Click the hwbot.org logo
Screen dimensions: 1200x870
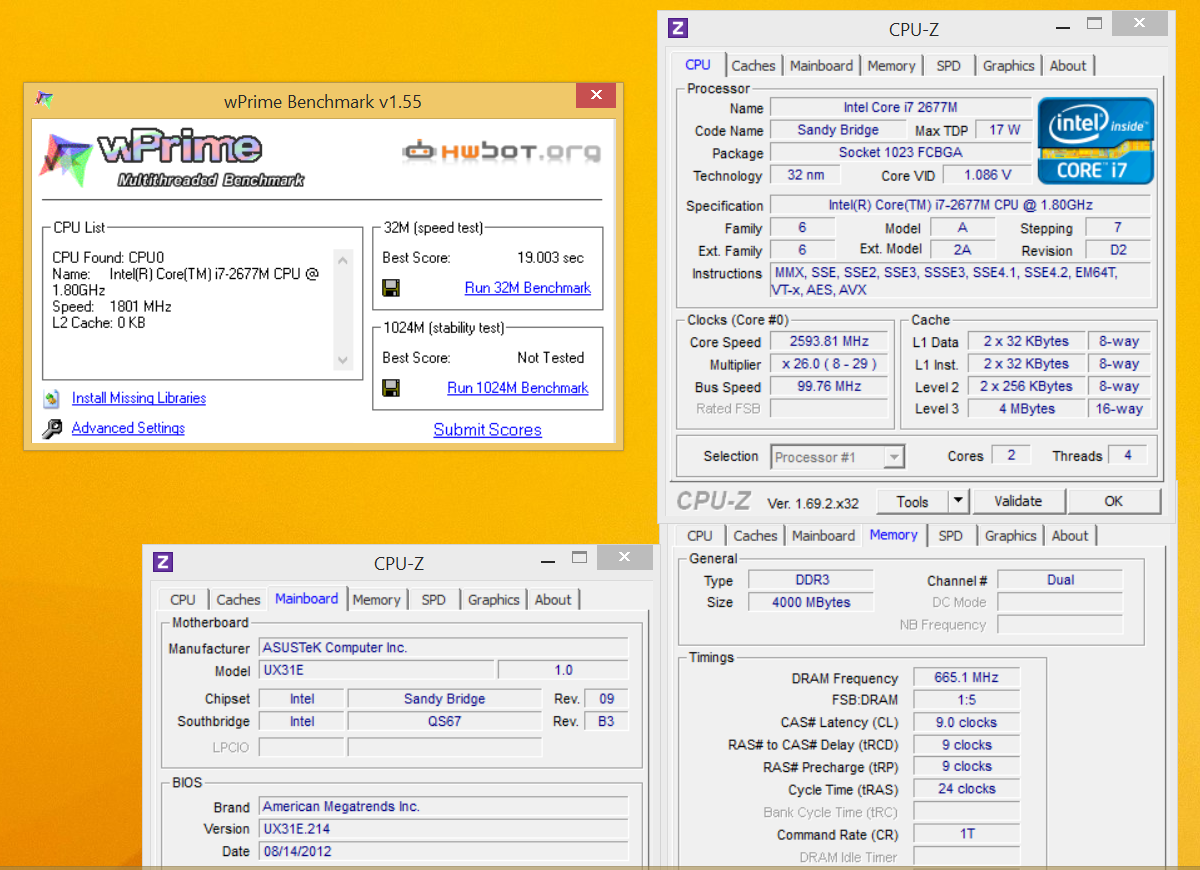[x=502, y=151]
